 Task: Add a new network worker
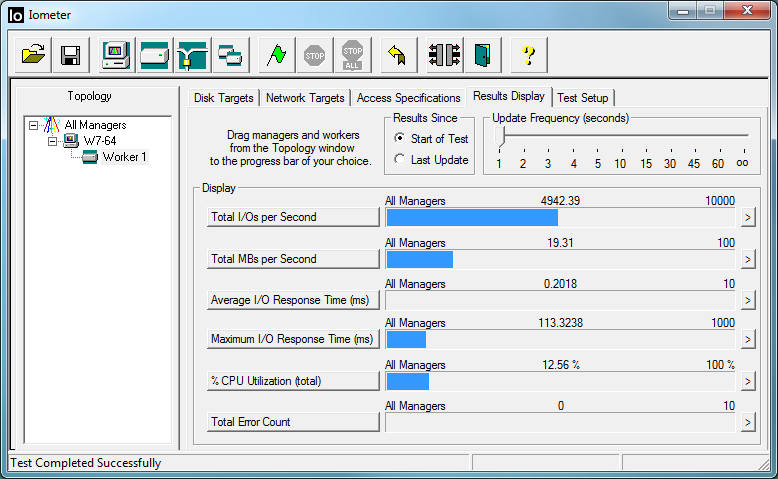click(193, 55)
